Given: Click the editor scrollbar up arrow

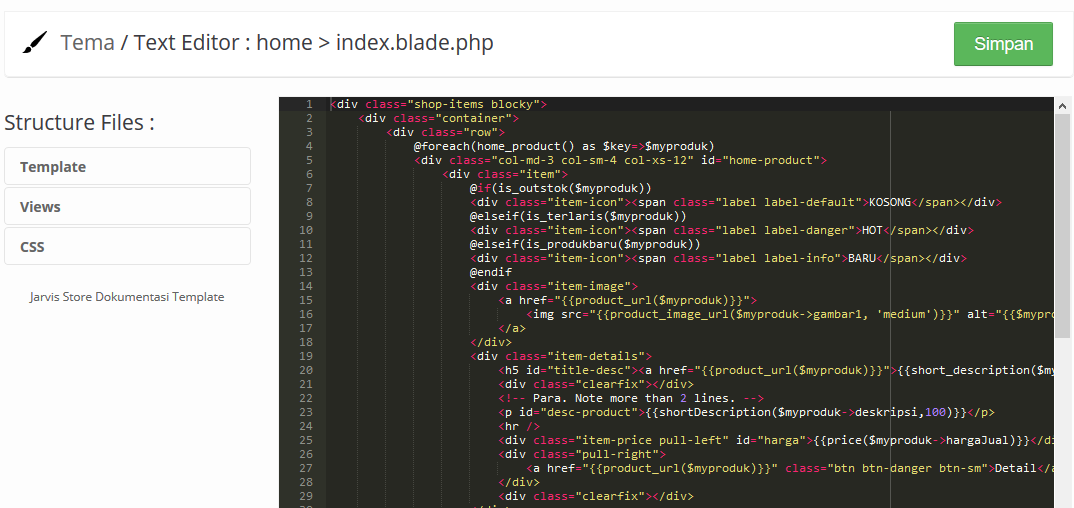Looking at the screenshot, I should [1063, 105].
